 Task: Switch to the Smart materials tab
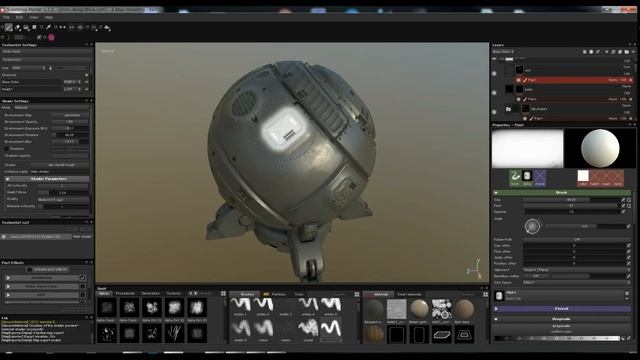pos(409,294)
